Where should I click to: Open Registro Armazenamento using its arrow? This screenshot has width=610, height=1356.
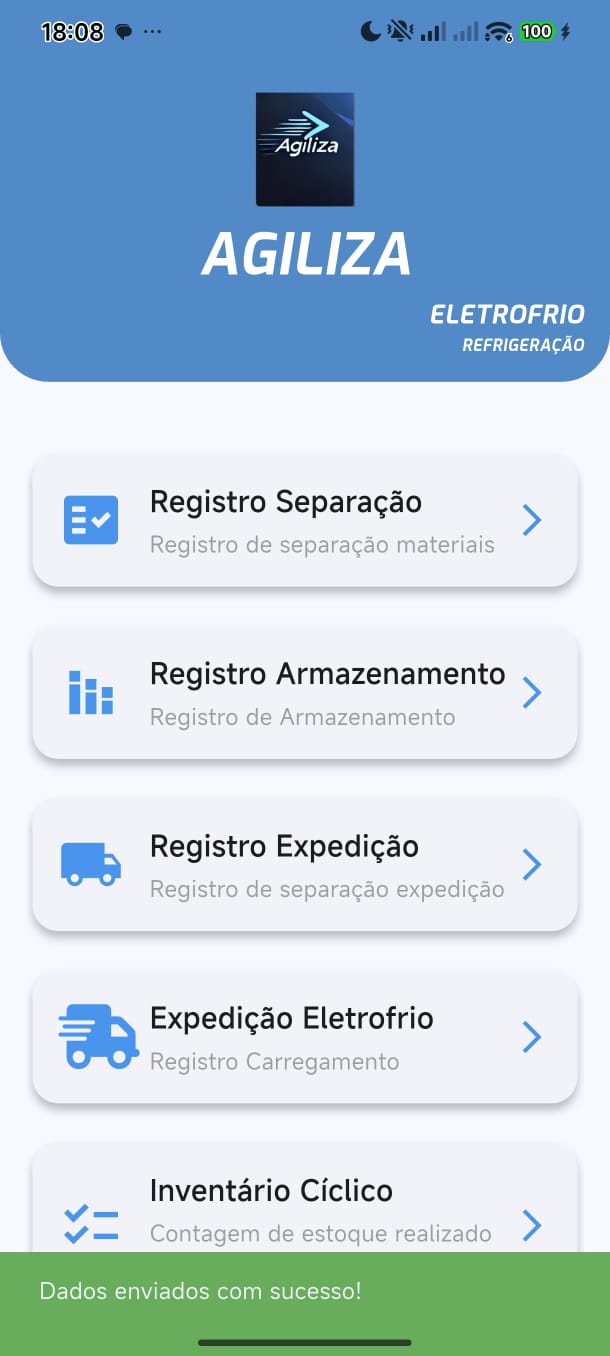[531, 692]
